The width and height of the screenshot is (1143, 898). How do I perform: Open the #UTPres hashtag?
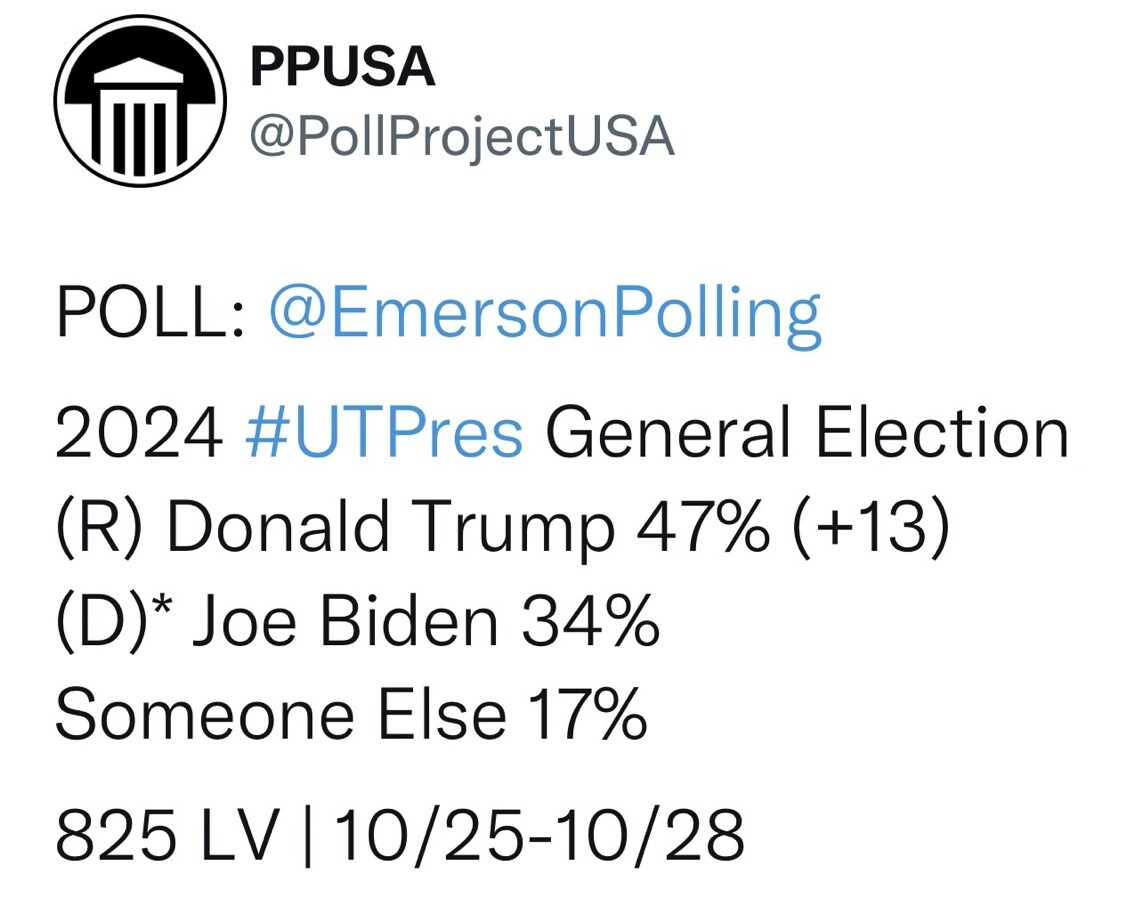384,433
